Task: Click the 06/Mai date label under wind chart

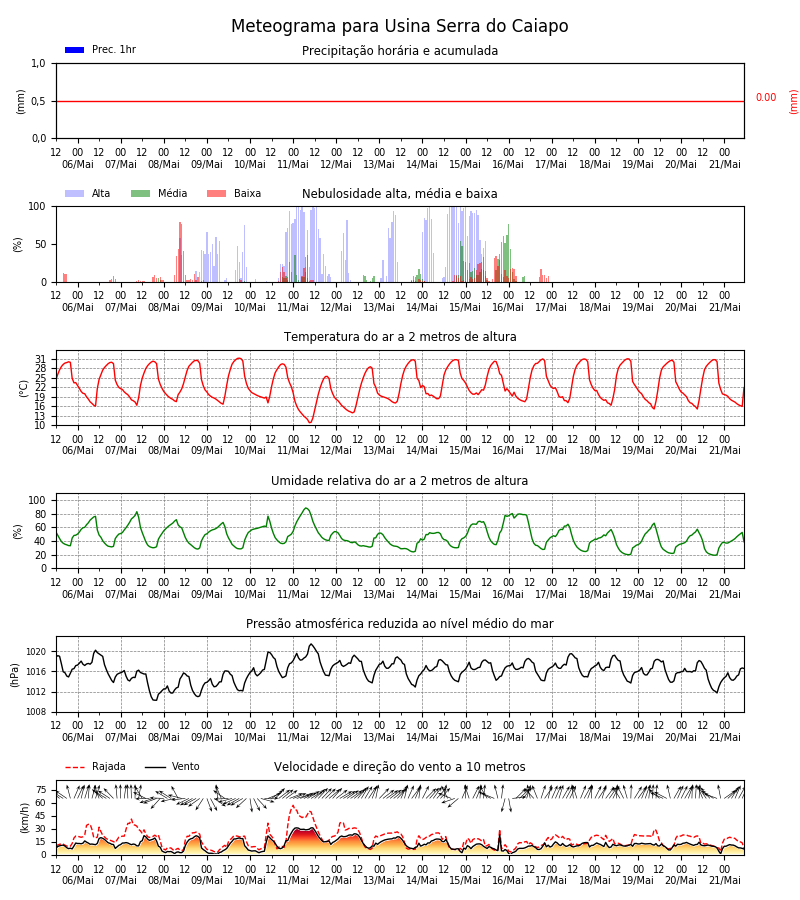Action: pos(77,880)
